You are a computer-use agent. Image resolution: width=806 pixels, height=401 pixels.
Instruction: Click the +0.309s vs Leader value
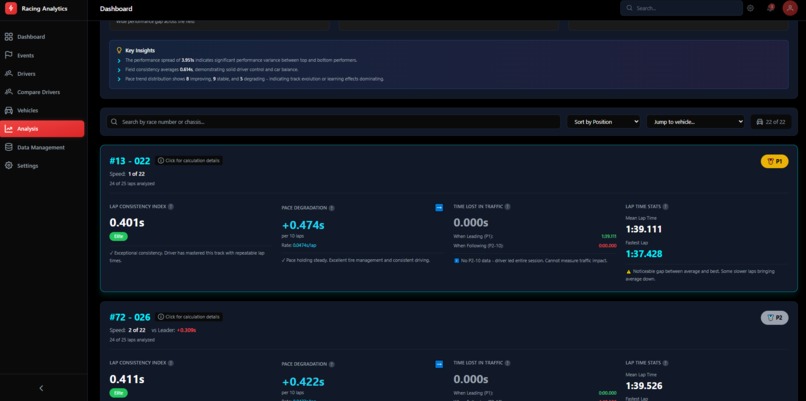(x=186, y=330)
